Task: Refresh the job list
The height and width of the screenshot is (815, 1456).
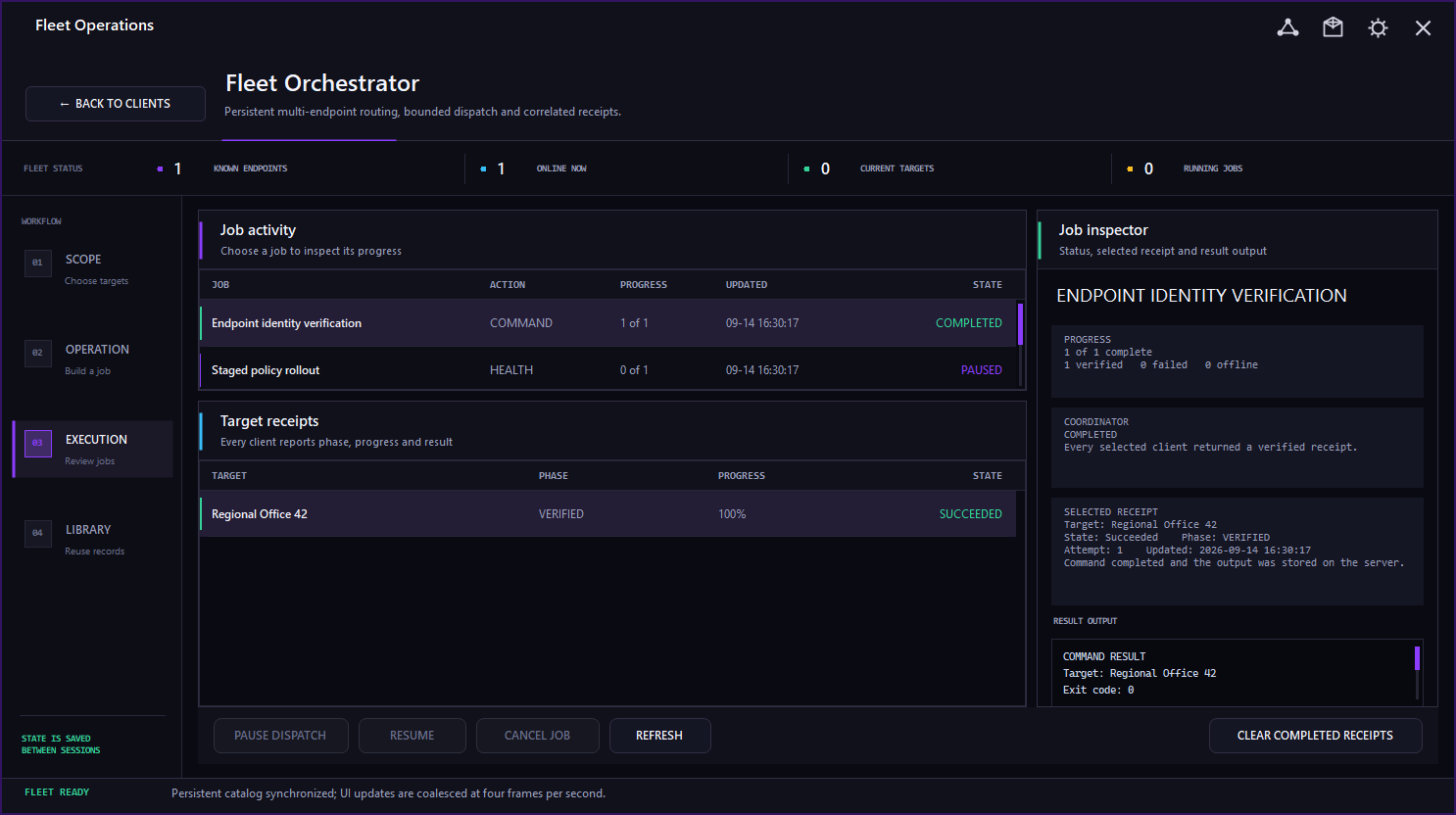Action: coord(659,736)
